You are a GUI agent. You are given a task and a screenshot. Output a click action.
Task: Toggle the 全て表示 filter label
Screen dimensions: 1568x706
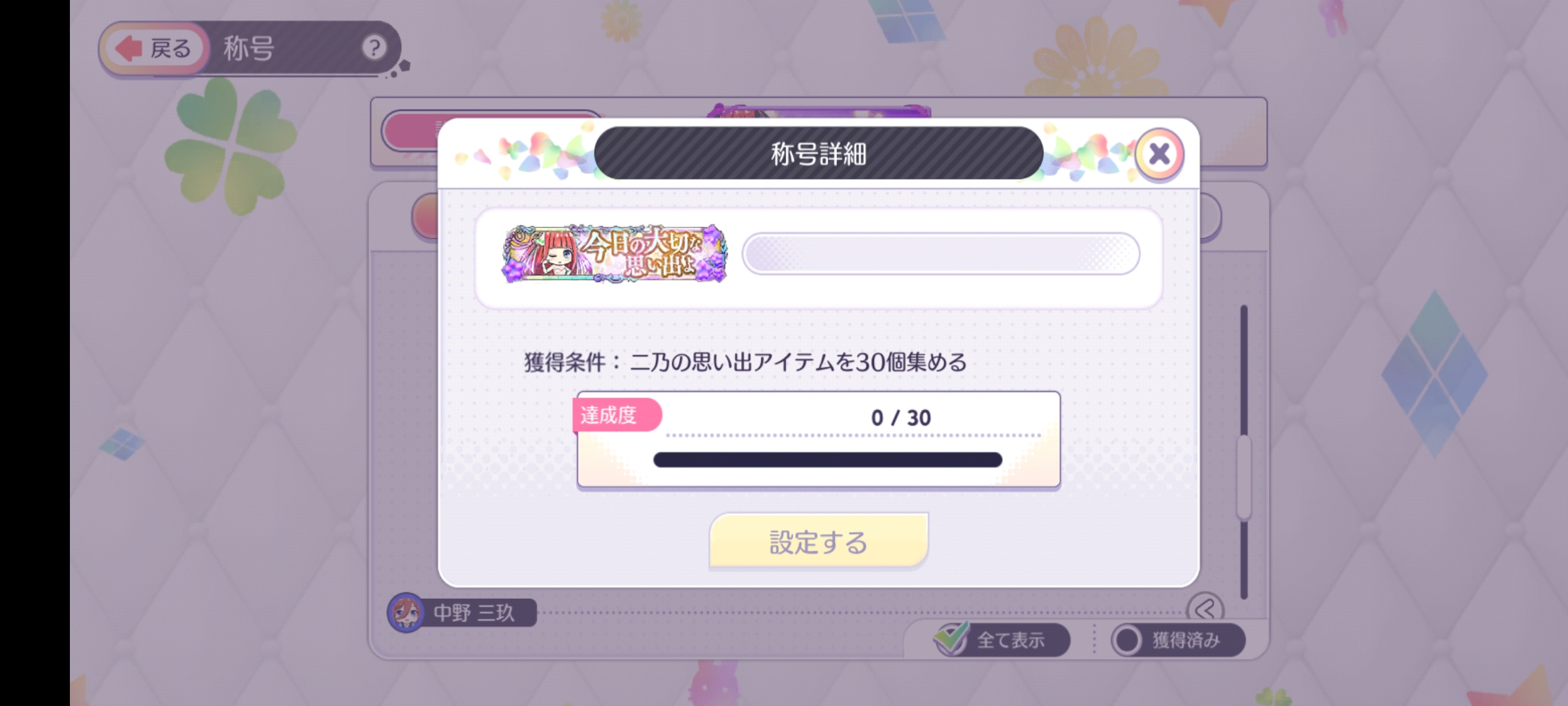point(1011,640)
